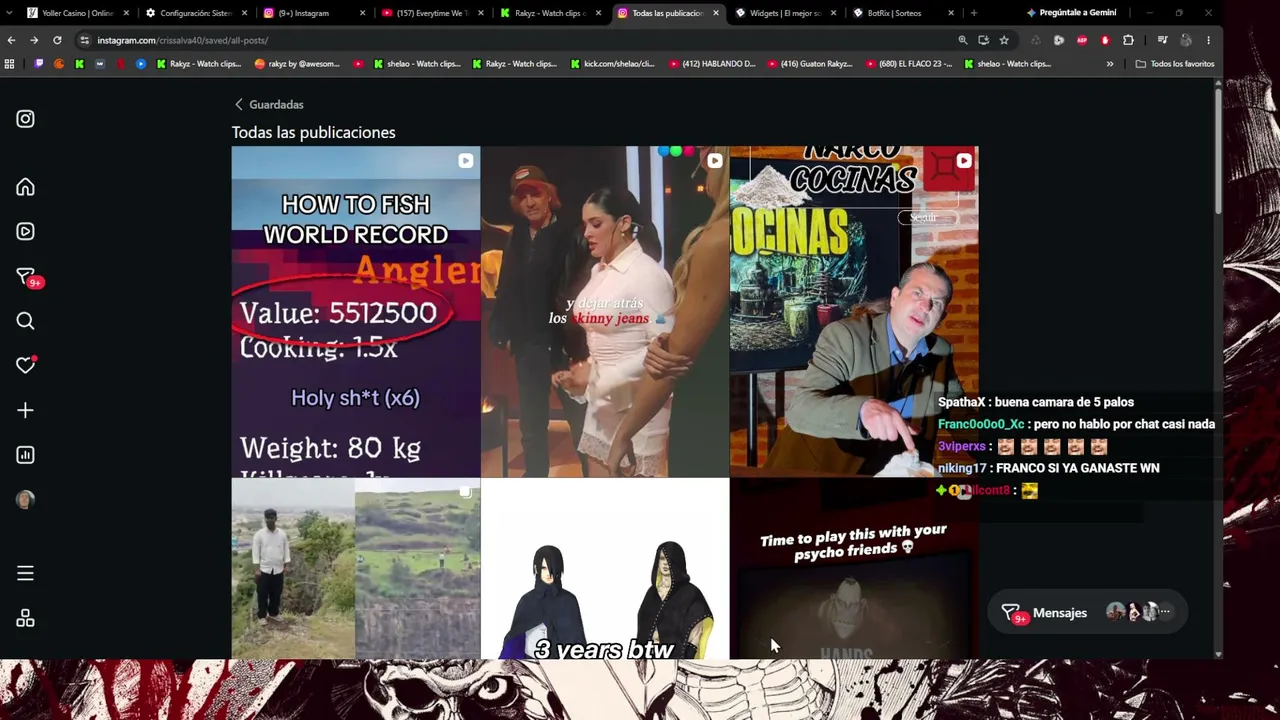Screen dimensions: 1280x720
Task: Go back one page in browser
Action: pos(11,40)
